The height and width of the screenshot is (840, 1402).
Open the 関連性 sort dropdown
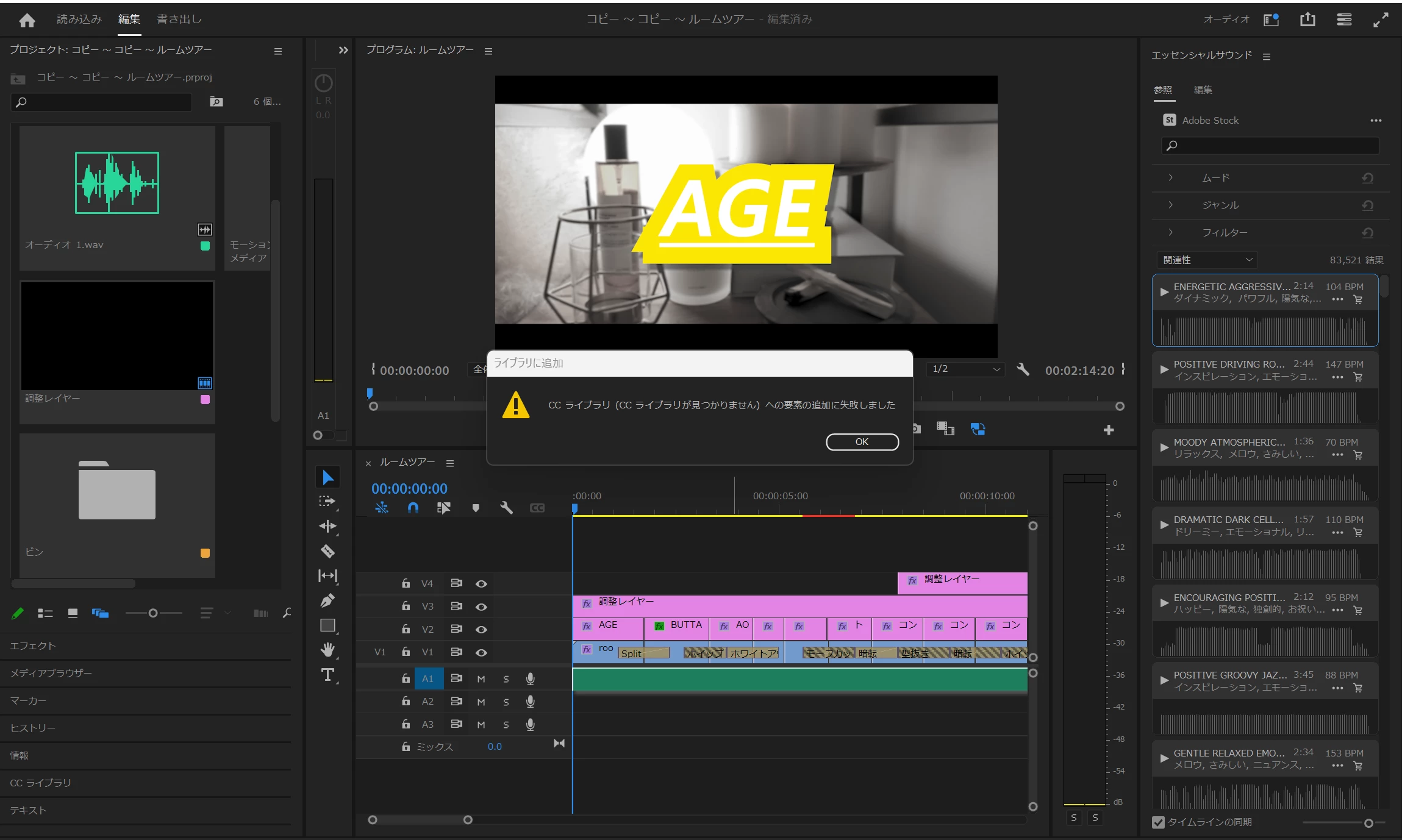click(1207, 260)
